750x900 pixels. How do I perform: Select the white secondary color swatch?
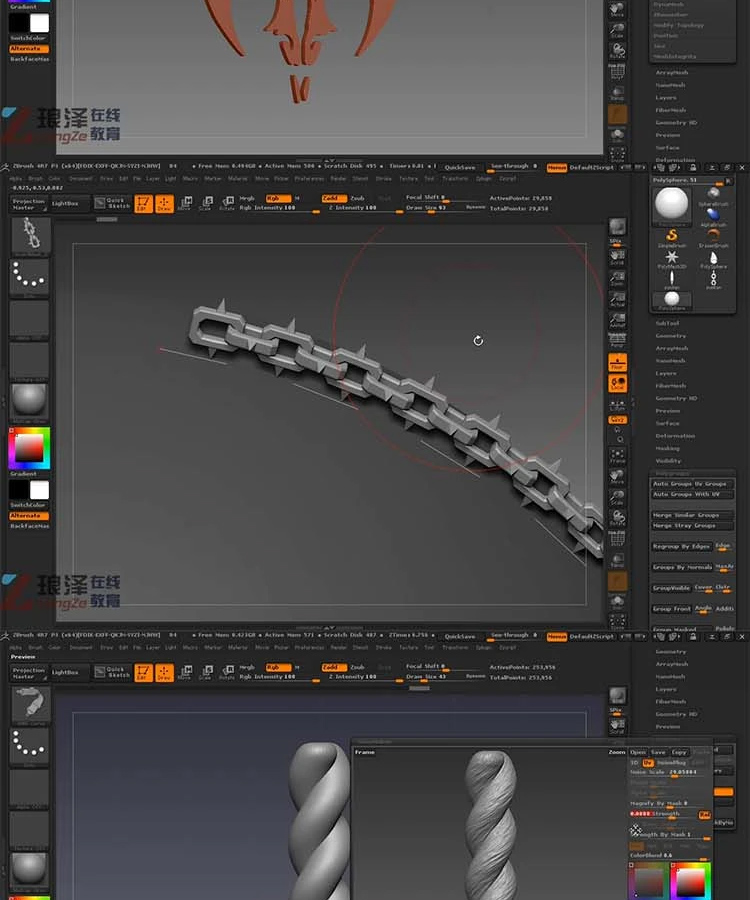[40, 490]
